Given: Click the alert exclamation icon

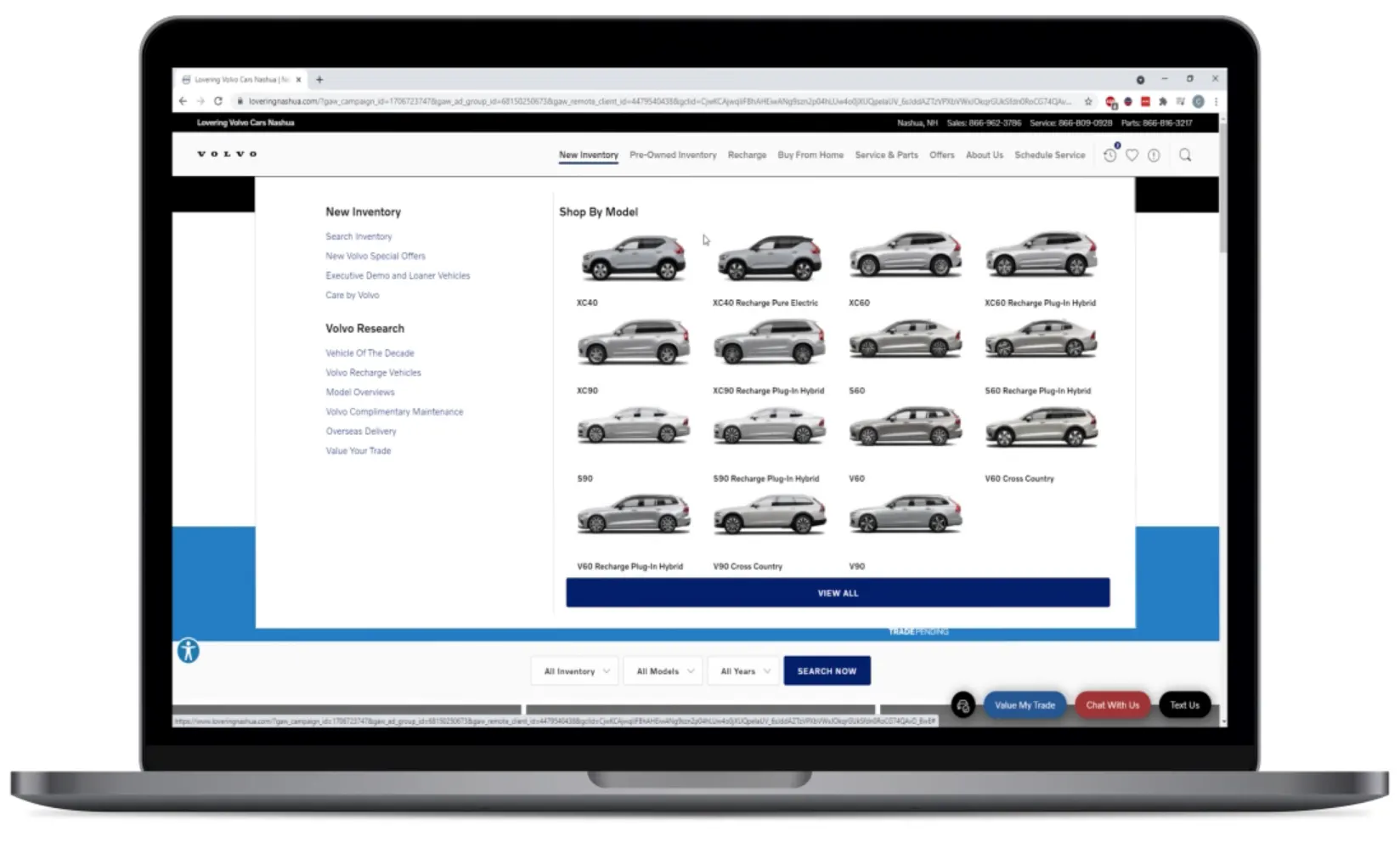Looking at the screenshot, I should point(1154,155).
